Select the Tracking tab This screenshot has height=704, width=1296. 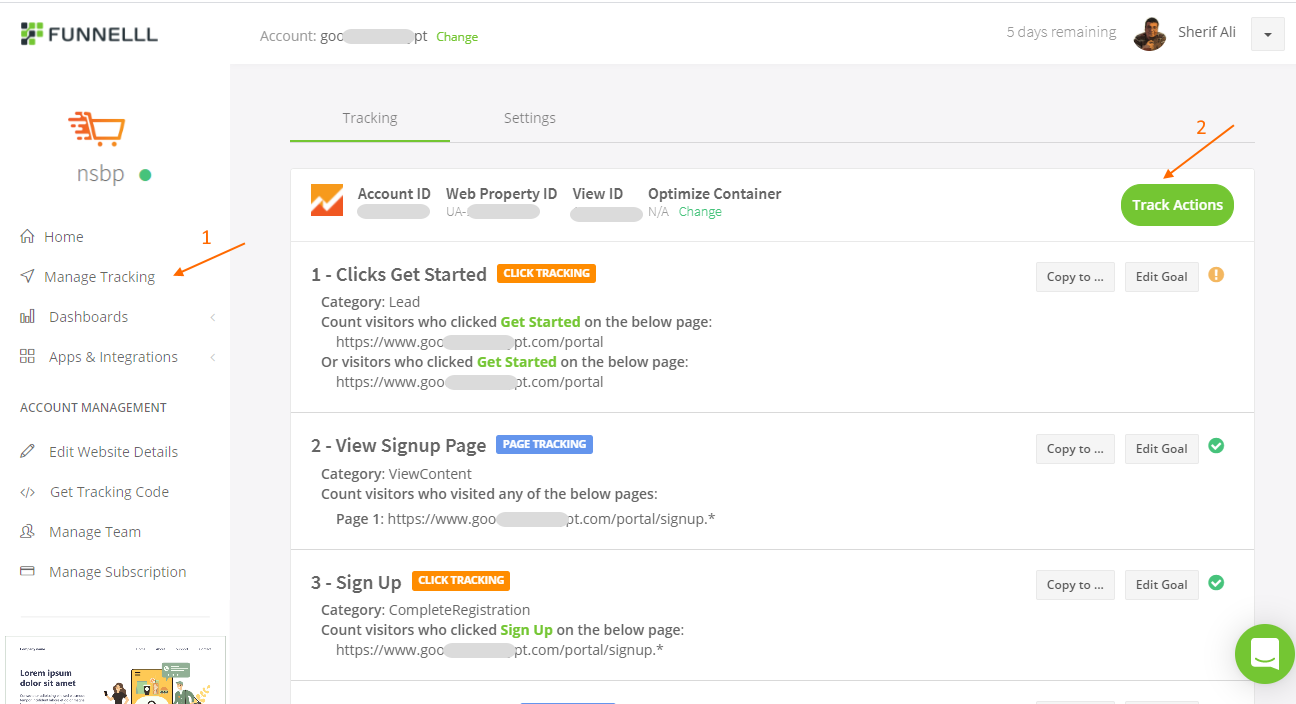pos(370,118)
